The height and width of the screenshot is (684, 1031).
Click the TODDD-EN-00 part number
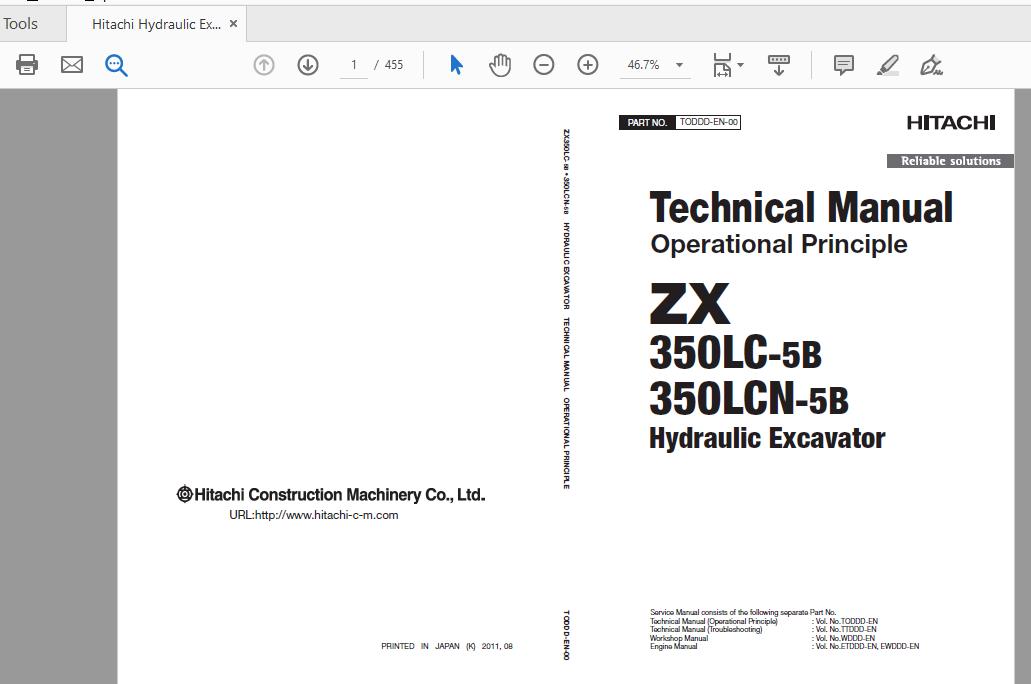tap(708, 122)
